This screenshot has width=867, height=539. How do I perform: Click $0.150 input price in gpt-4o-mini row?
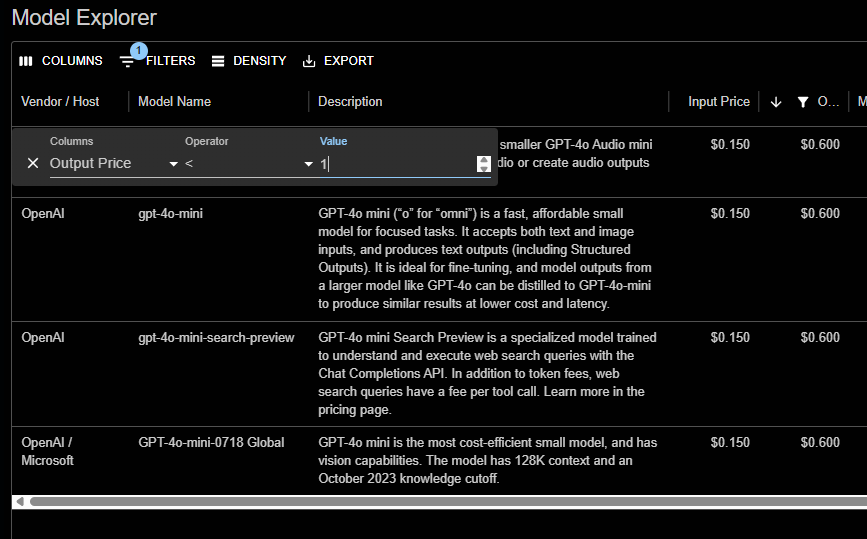tap(730, 213)
